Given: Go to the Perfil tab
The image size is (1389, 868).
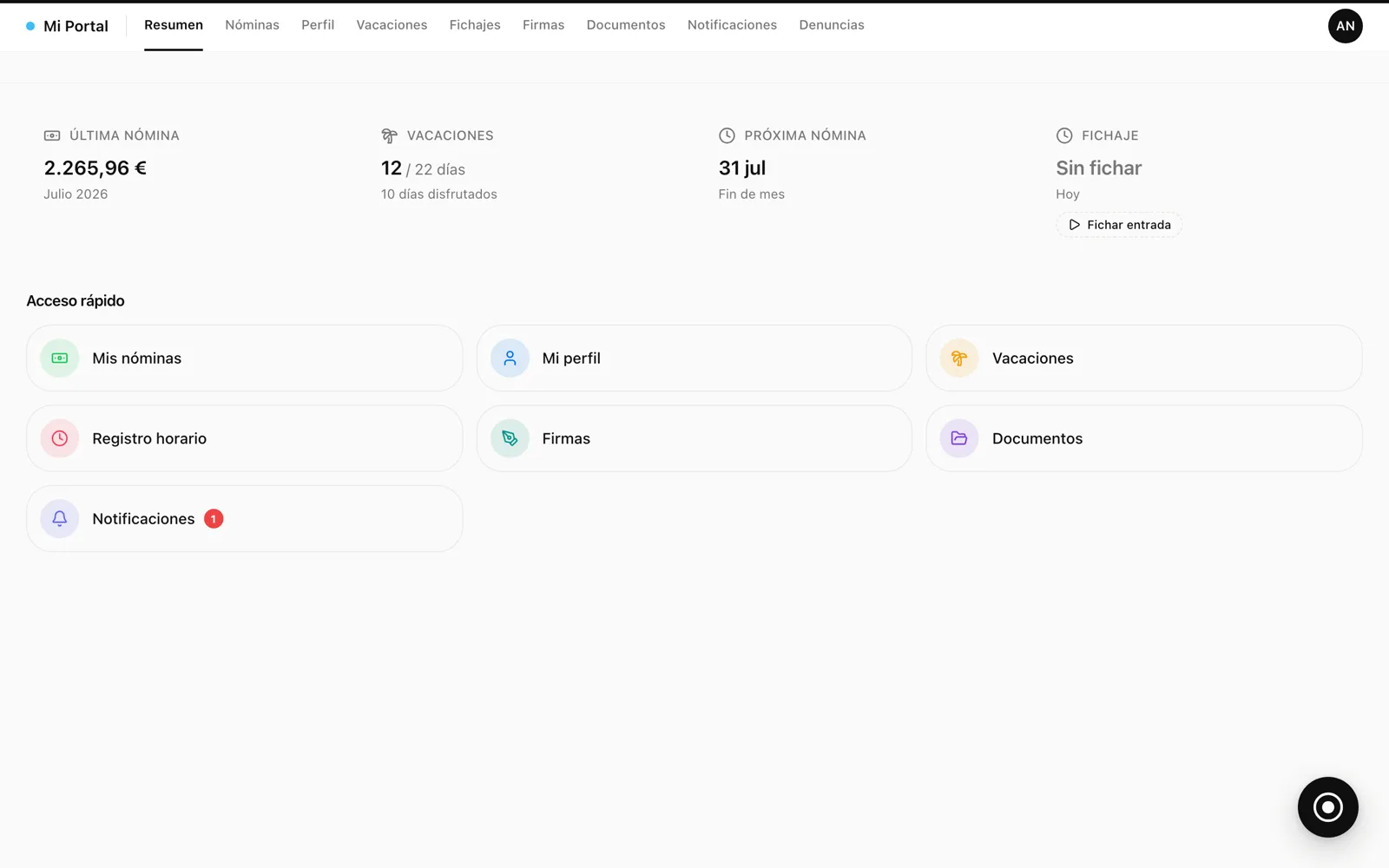Looking at the screenshot, I should click(318, 25).
